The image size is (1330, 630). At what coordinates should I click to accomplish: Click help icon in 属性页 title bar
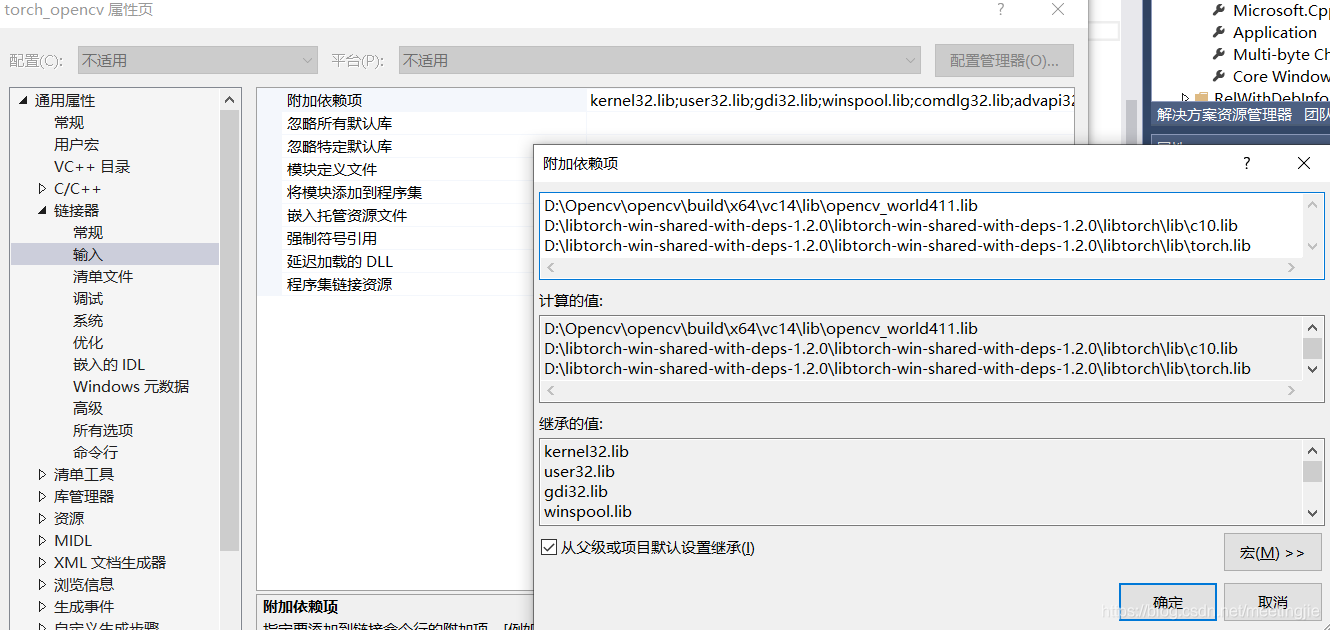[1001, 10]
